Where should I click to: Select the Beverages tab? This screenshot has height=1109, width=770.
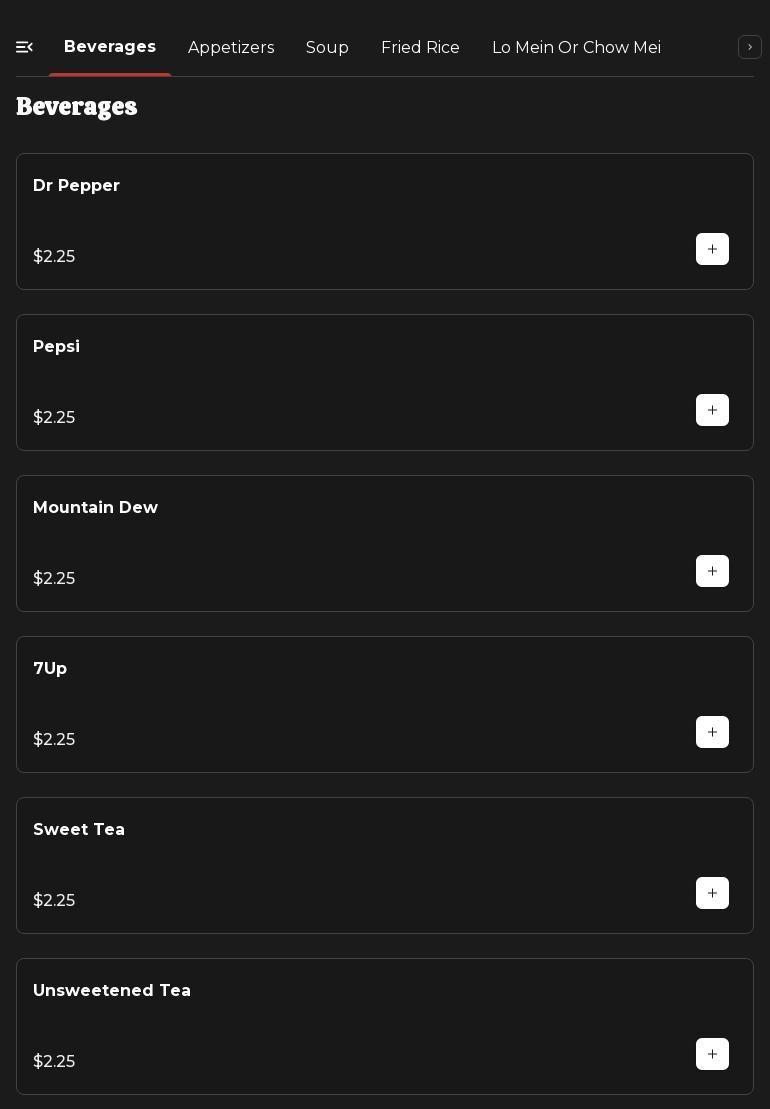(x=110, y=47)
